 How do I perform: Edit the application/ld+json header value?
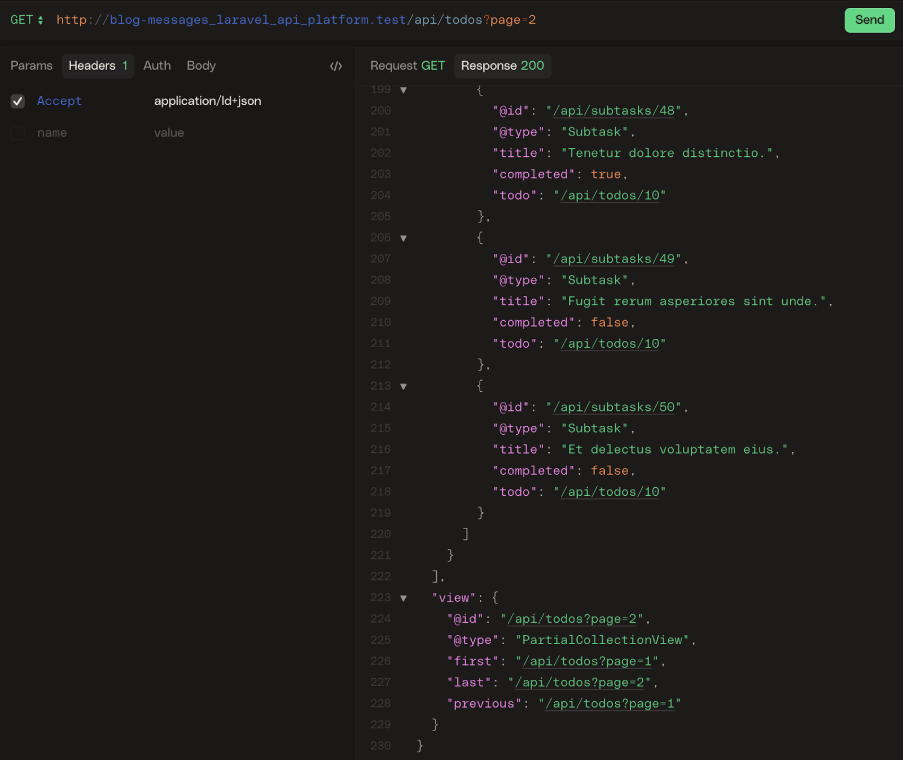(208, 101)
